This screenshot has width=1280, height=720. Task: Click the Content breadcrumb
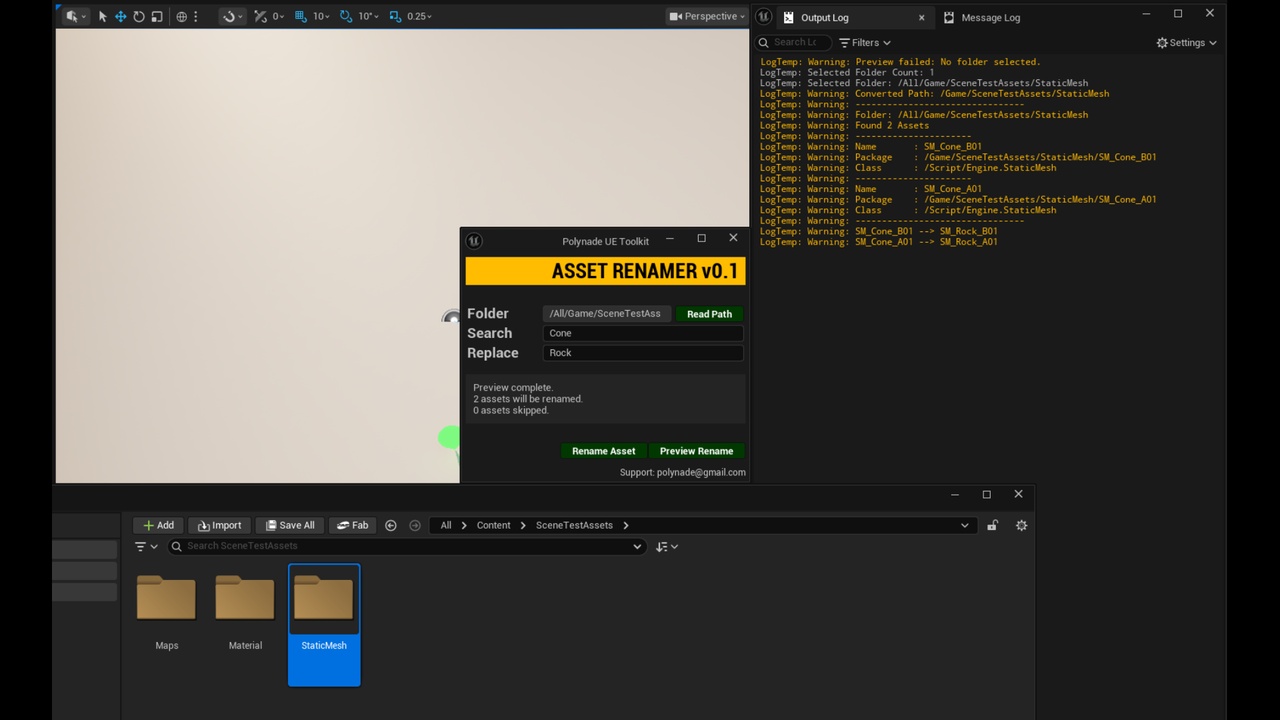pyautogui.click(x=493, y=525)
